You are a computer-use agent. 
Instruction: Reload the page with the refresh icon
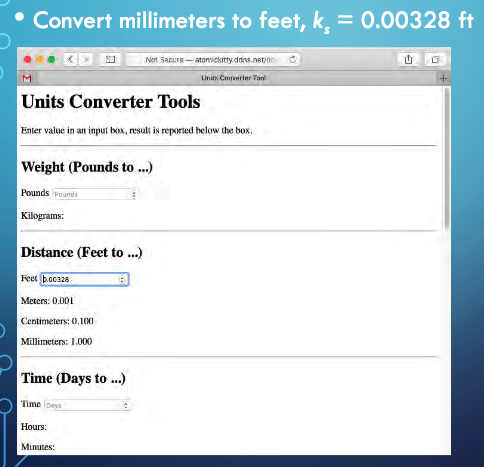[292, 59]
